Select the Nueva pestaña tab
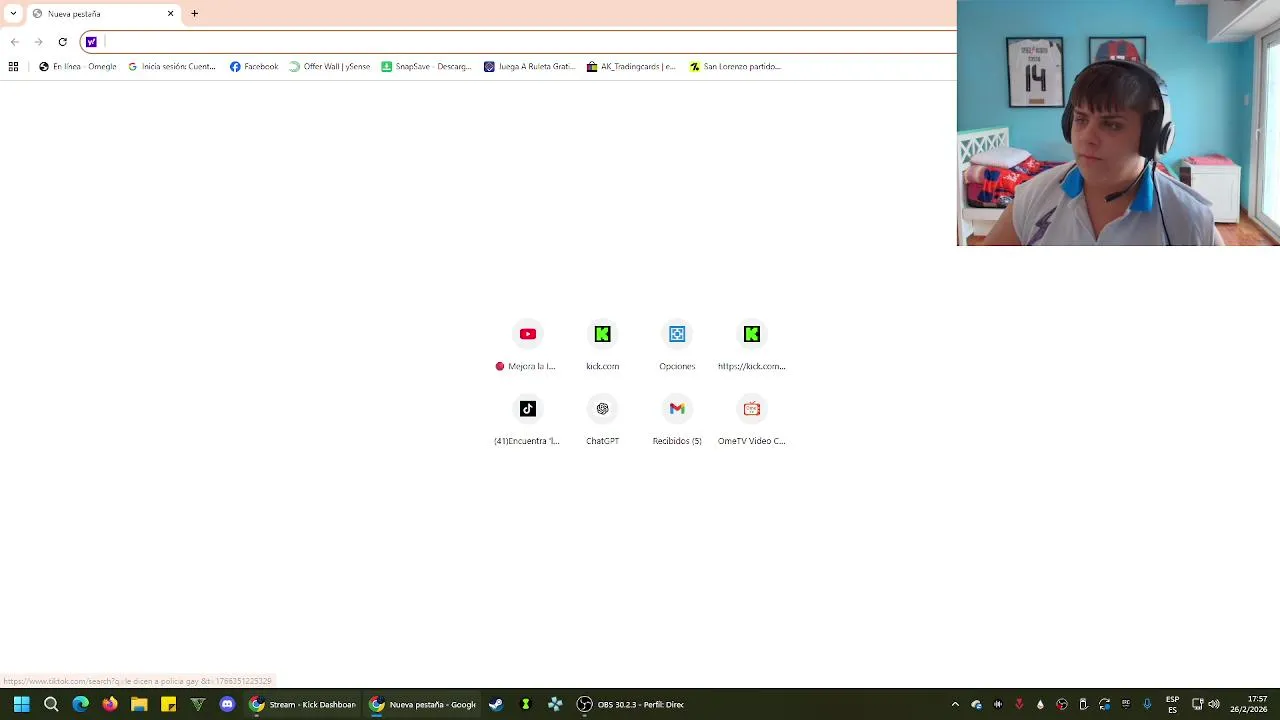 coord(103,14)
